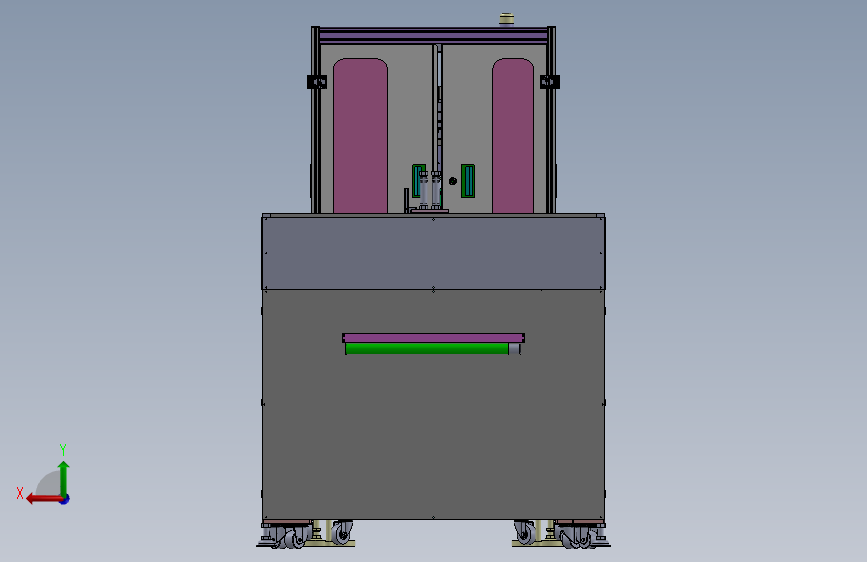Select the purple strip above green handle
The height and width of the screenshot is (562, 867).
tap(434, 337)
